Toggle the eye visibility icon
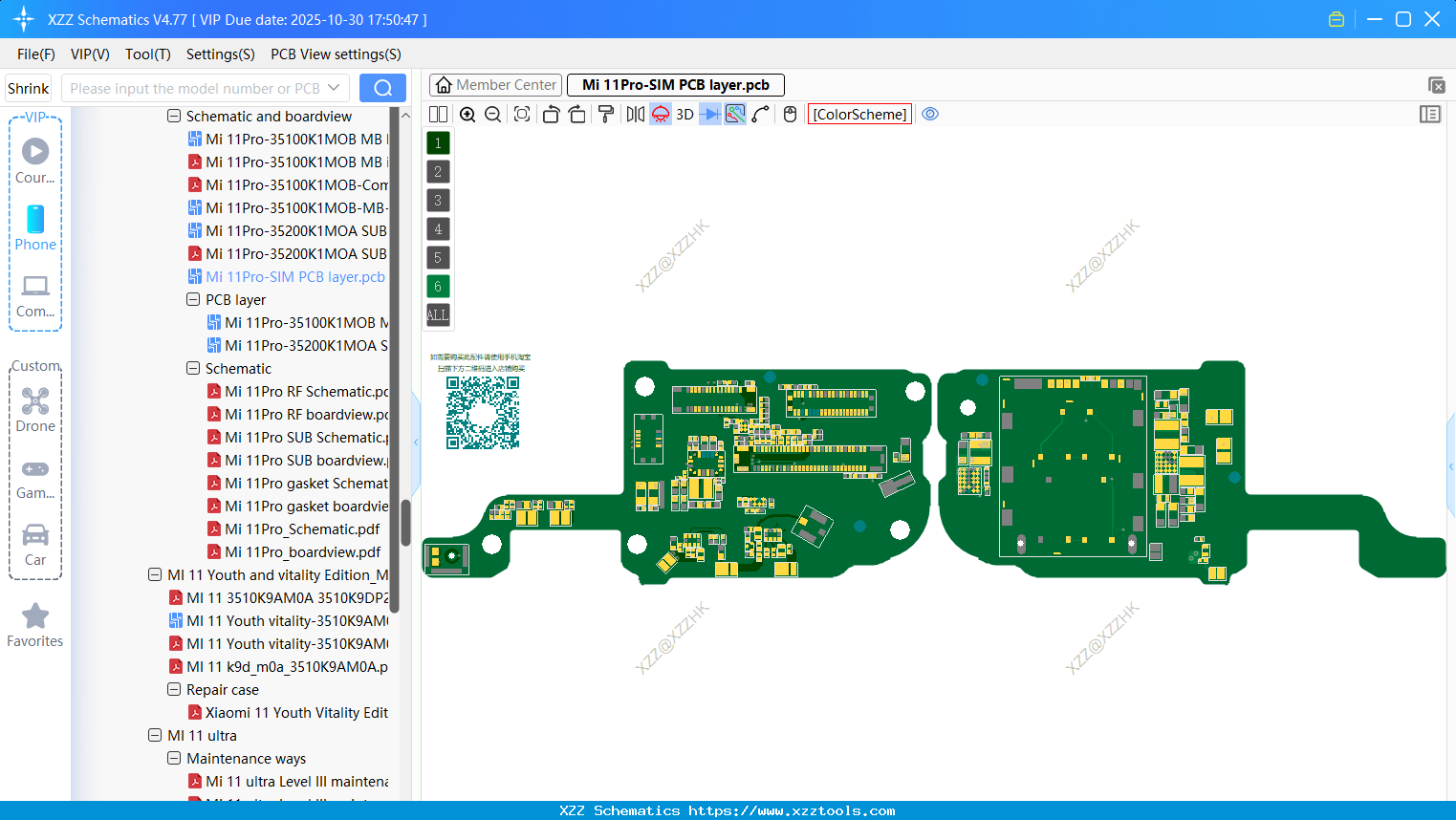Screen dimensions: 1456x820 pos(930,113)
